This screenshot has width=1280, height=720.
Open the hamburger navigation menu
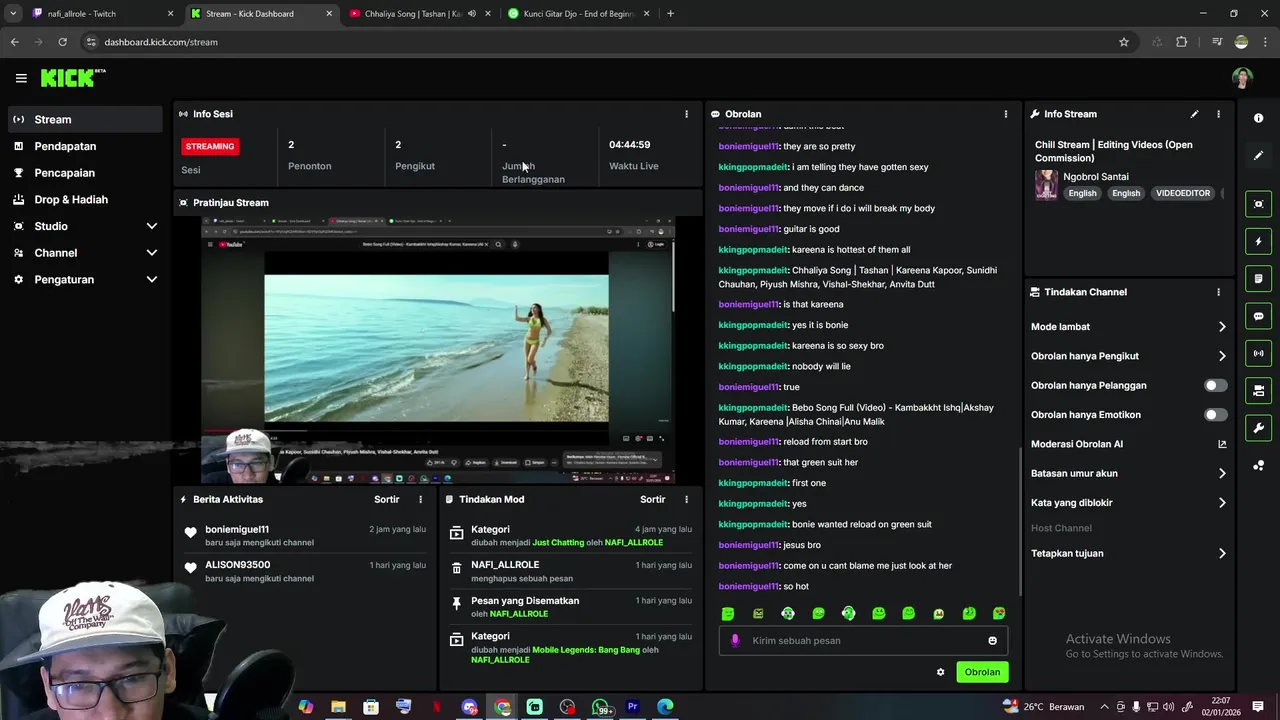tap(21, 78)
